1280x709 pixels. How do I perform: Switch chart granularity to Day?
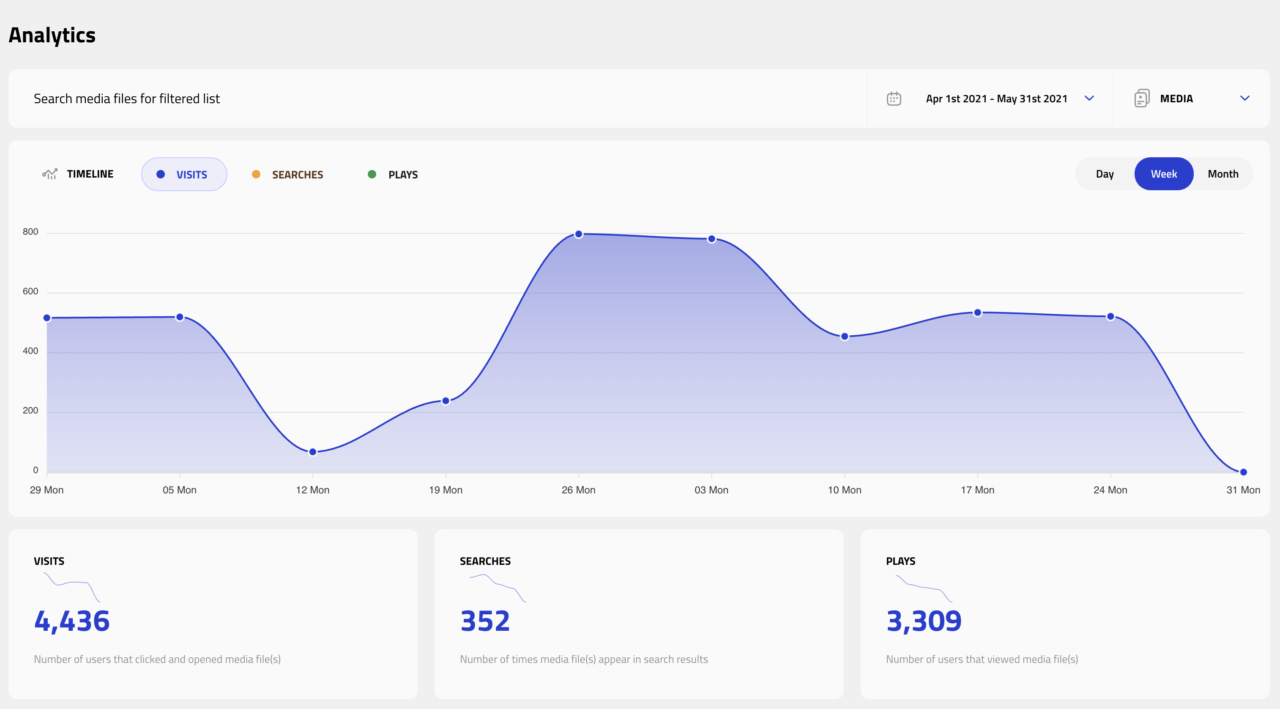click(1105, 174)
